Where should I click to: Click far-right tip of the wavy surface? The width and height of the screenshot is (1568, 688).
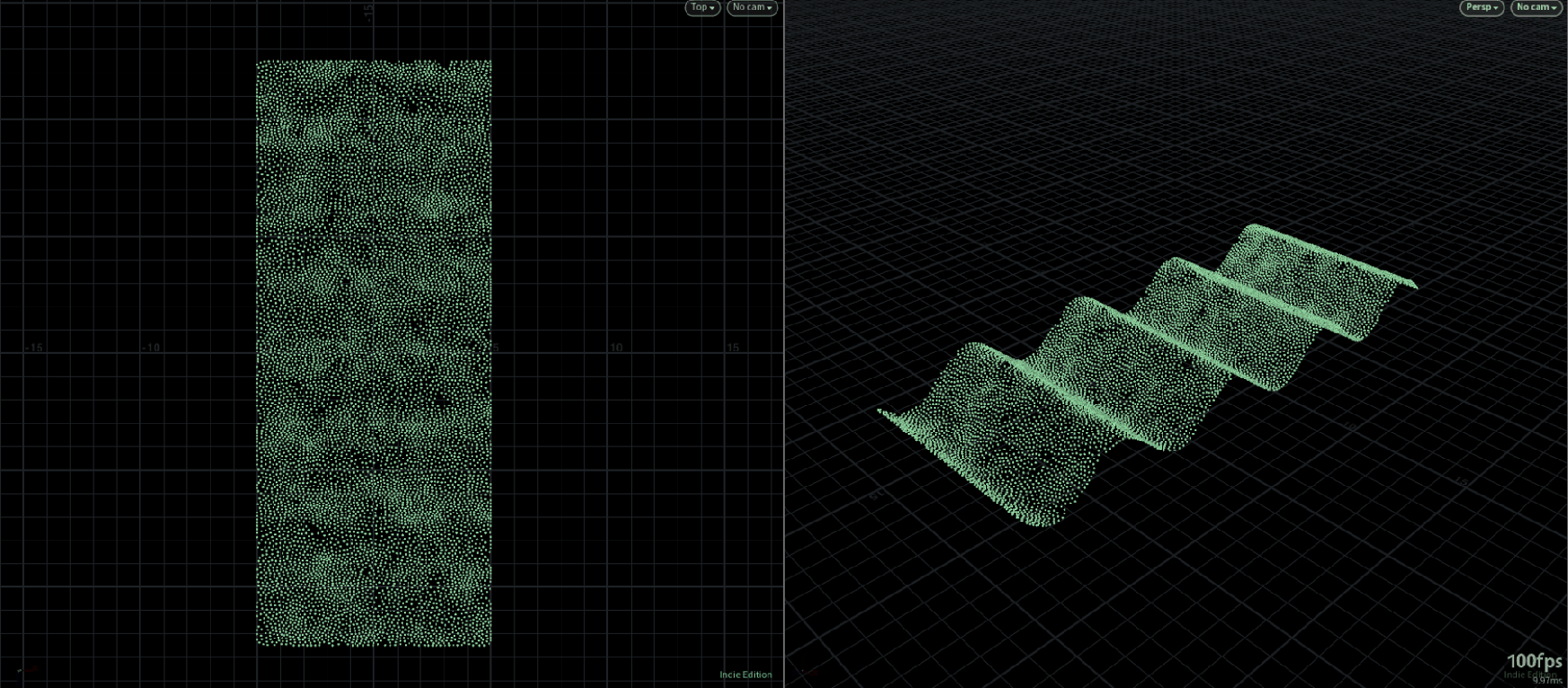(x=1414, y=286)
